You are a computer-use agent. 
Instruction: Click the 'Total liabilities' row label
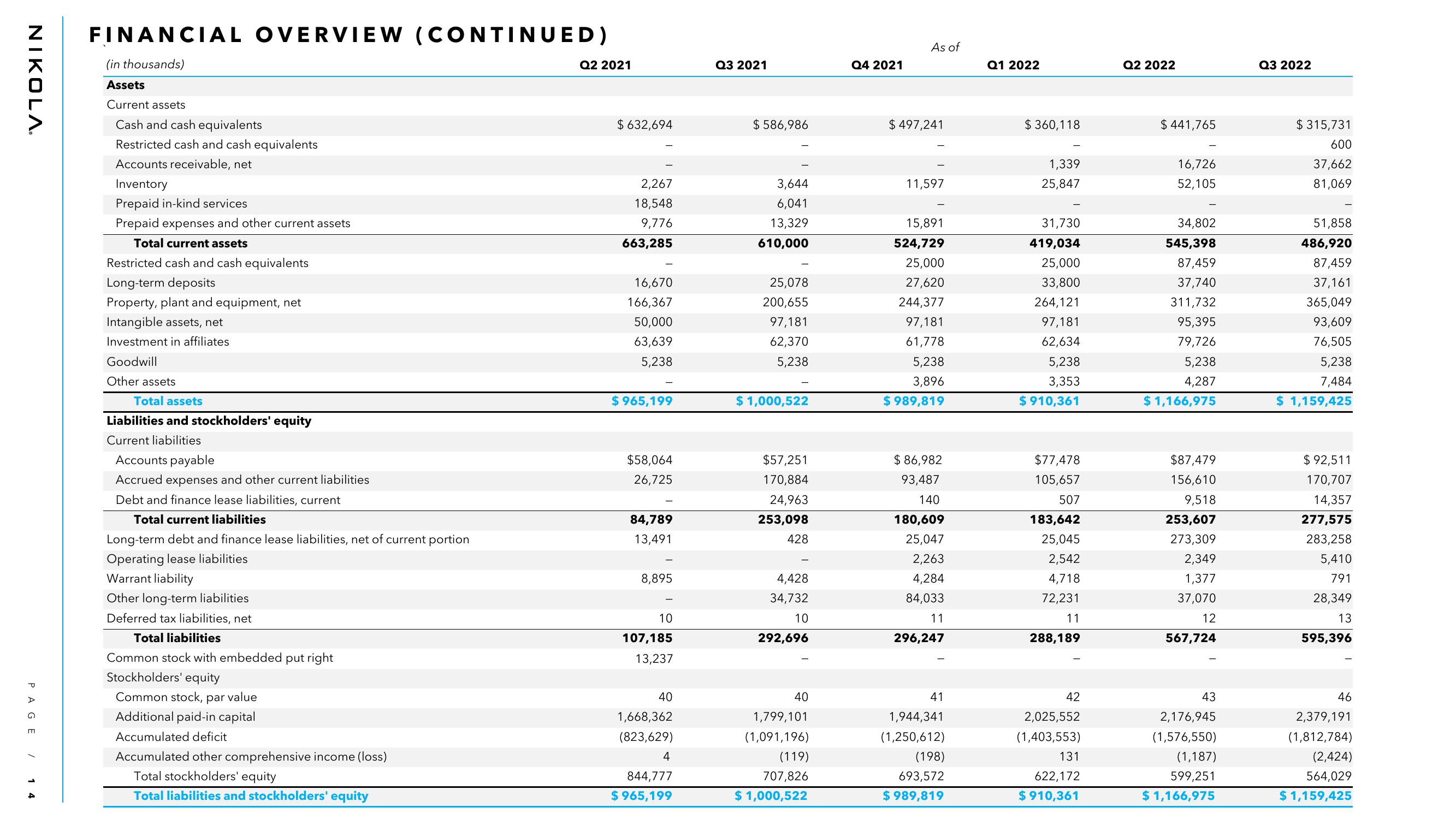coord(177,638)
